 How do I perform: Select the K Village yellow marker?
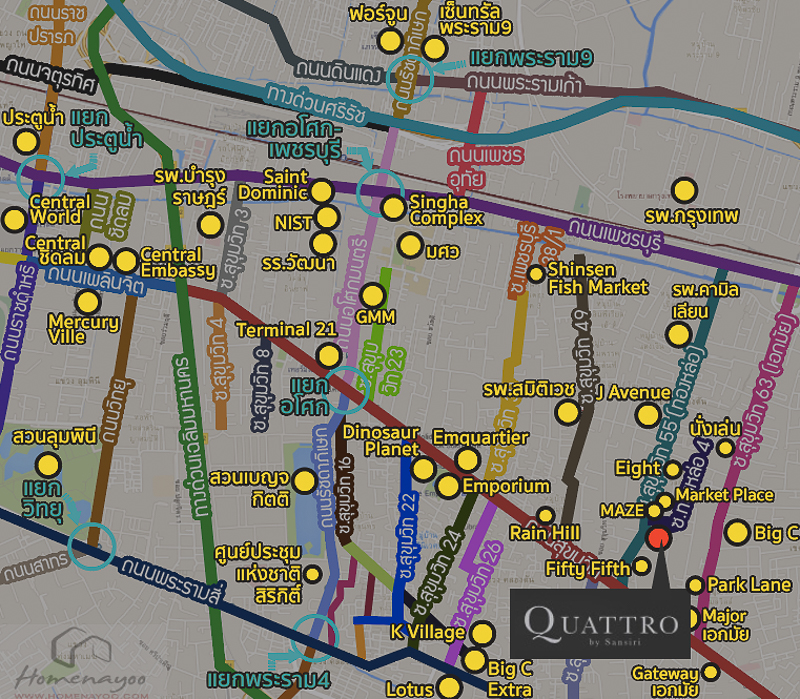(482, 634)
